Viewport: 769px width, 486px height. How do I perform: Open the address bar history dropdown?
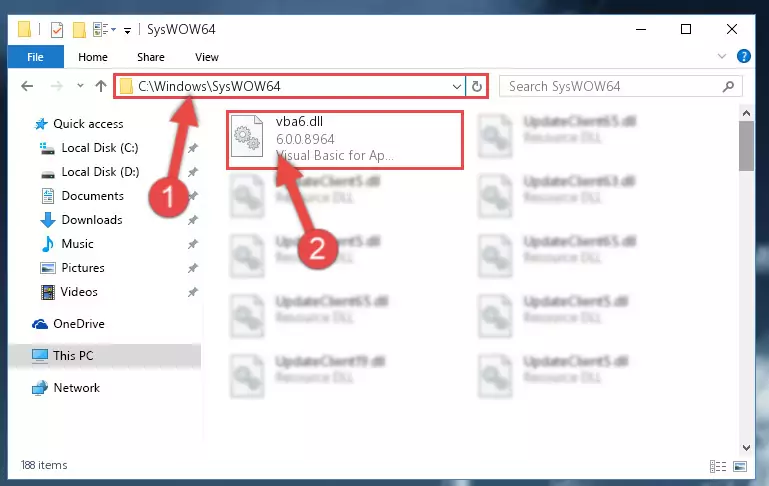pyautogui.click(x=457, y=87)
